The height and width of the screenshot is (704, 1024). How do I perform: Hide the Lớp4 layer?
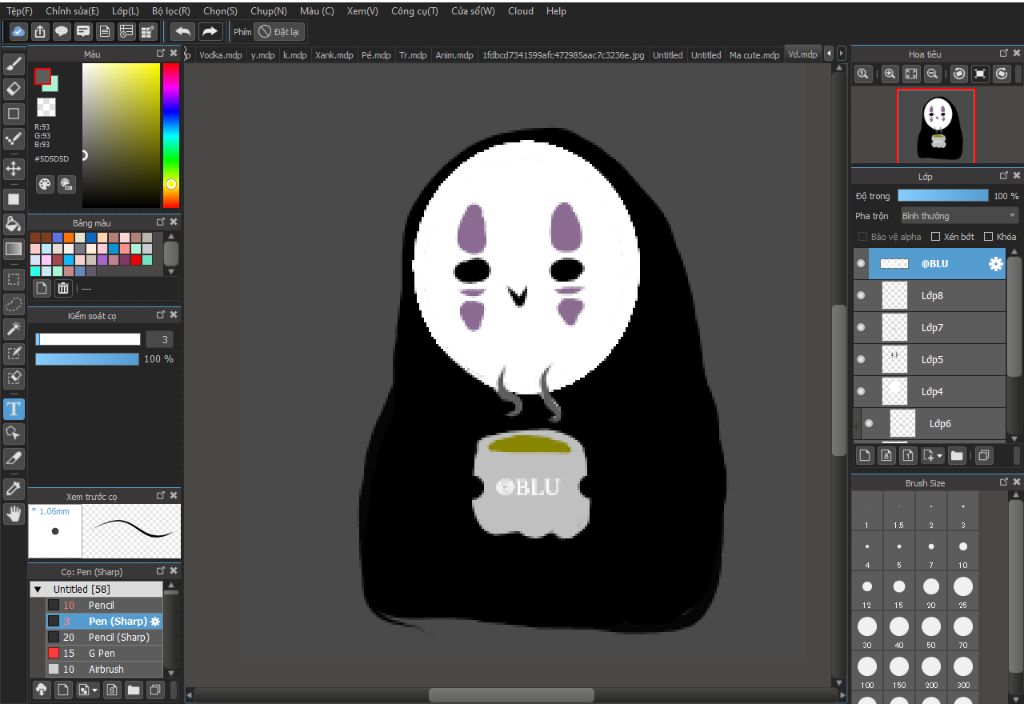tap(861, 391)
